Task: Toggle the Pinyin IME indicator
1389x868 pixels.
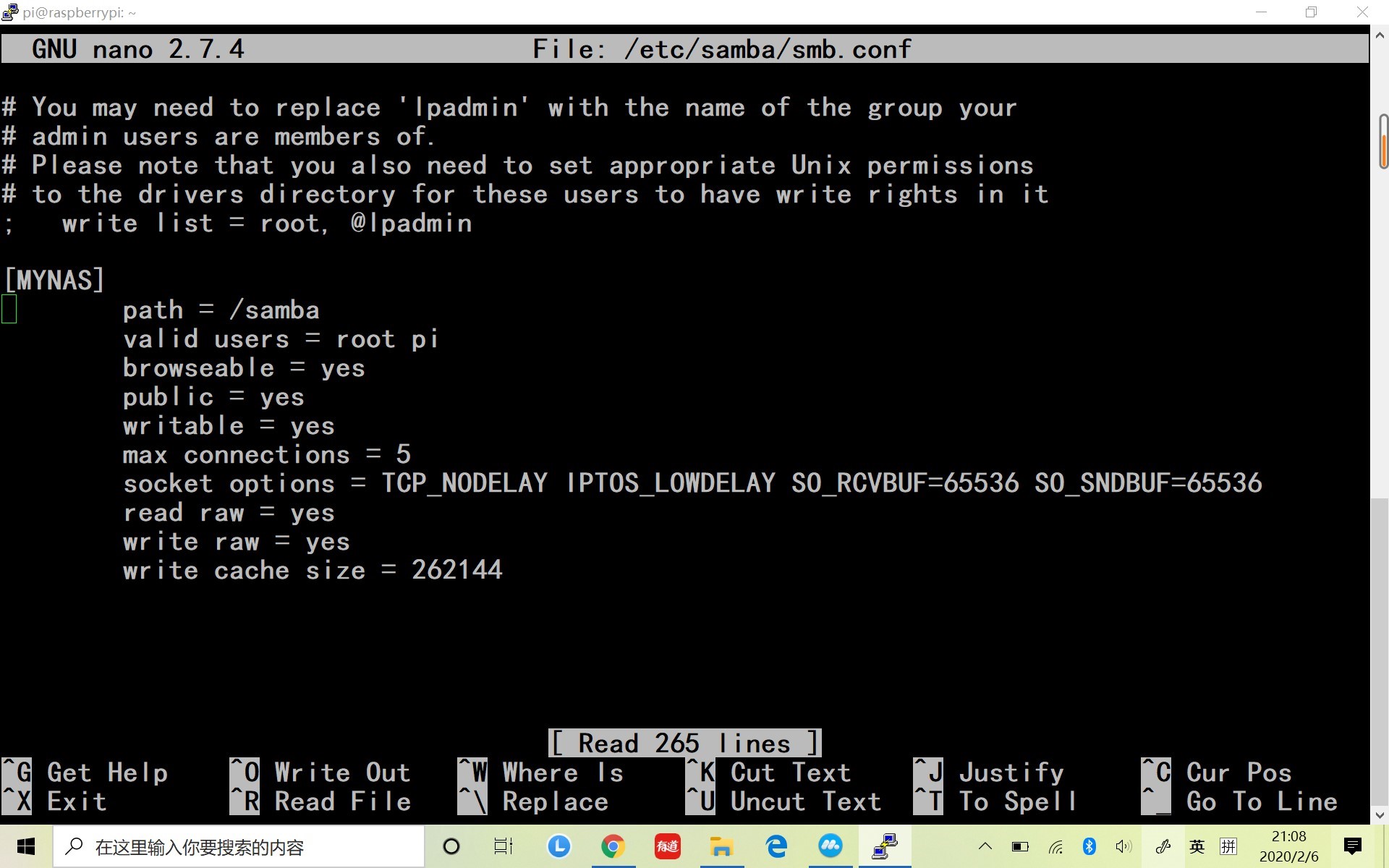Action: [x=1228, y=846]
